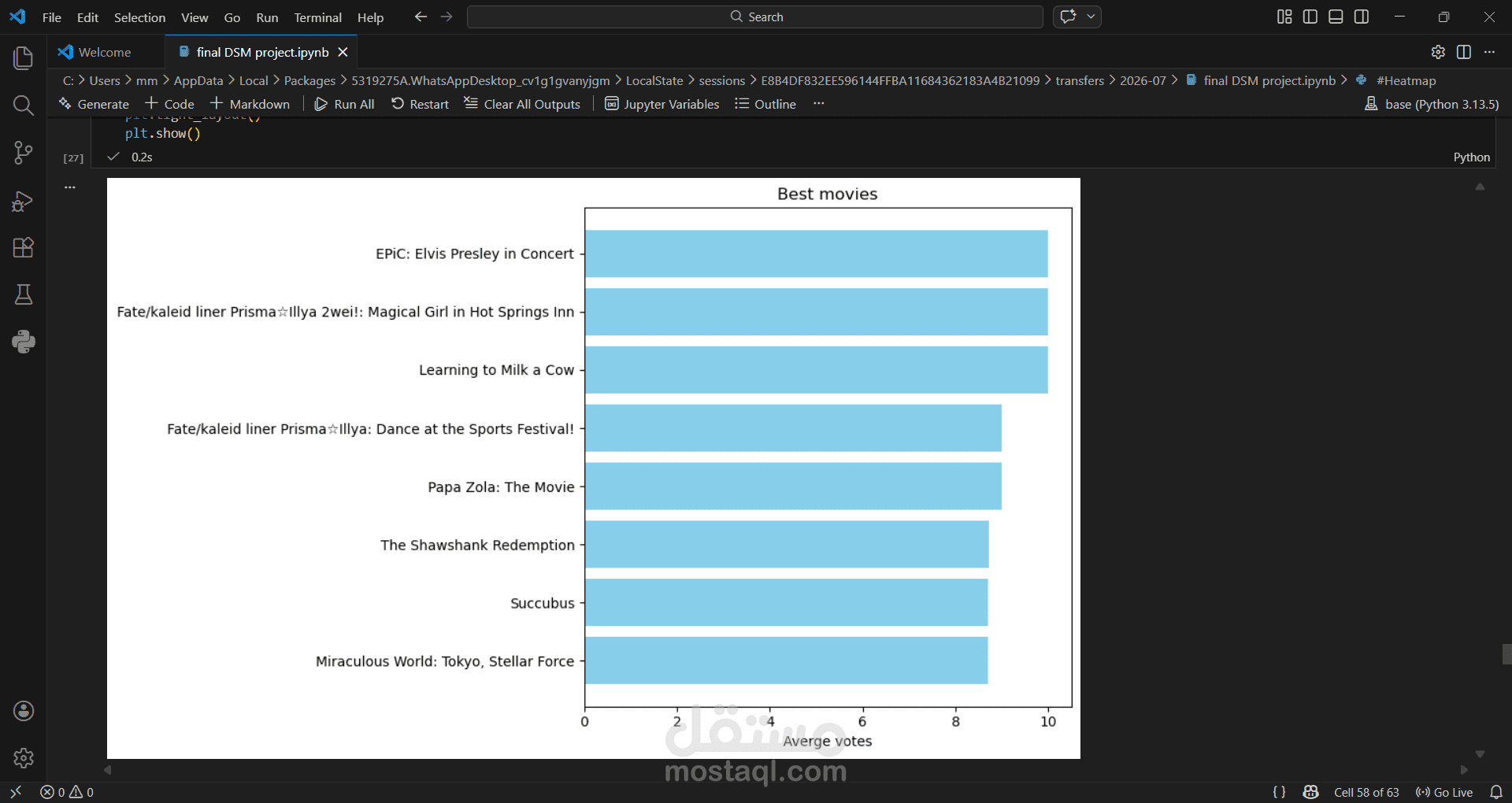This screenshot has width=1512, height=803.
Task: Split the editor to the right
Action: click(1464, 52)
